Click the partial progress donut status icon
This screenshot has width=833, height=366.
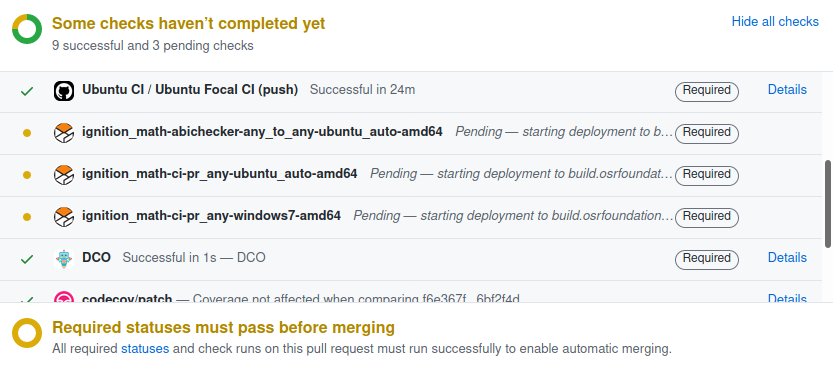27,29
